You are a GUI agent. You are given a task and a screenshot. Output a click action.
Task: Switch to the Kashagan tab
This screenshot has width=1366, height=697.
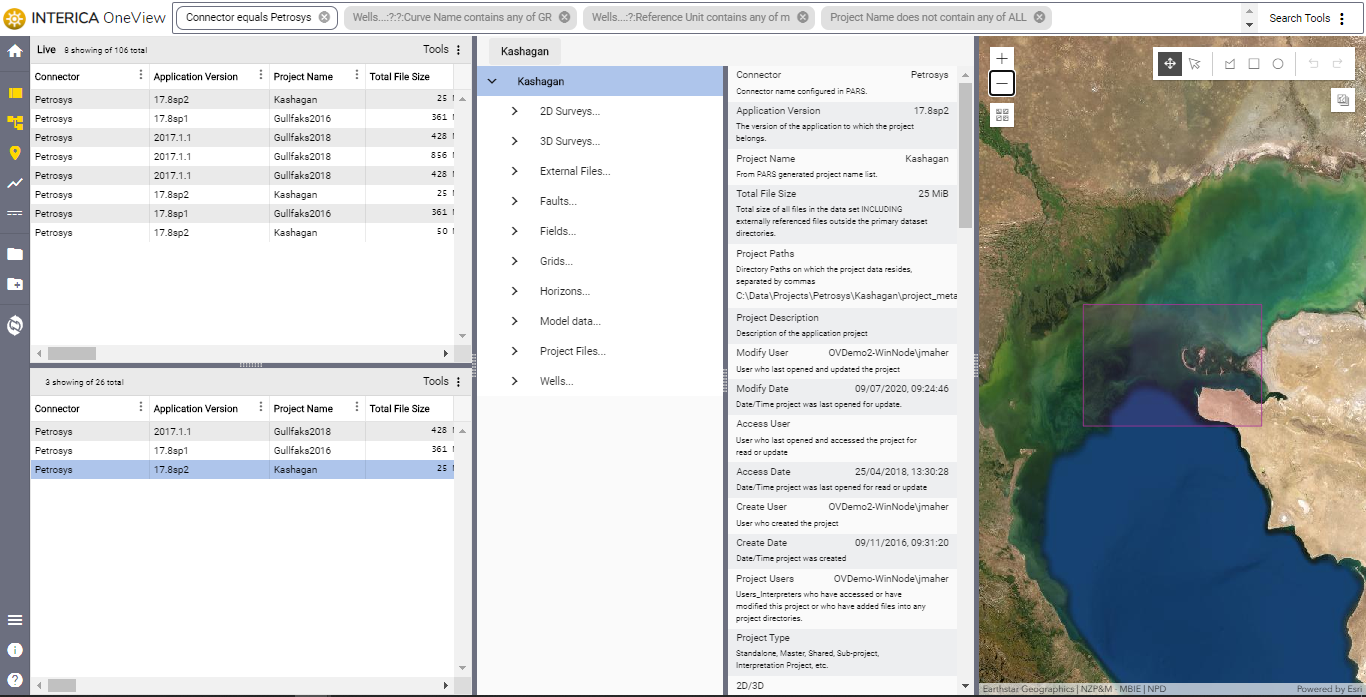(525, 52)
